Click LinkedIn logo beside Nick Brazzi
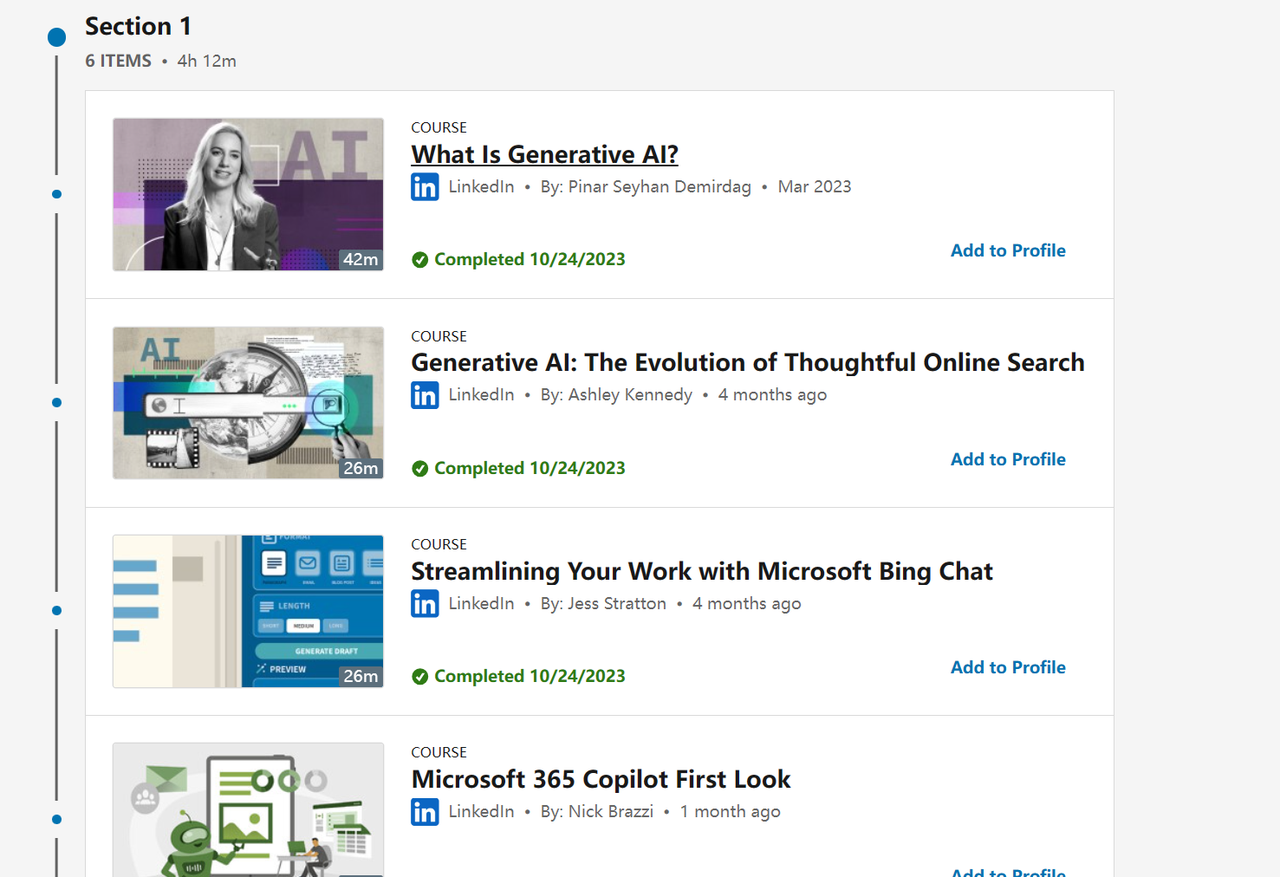The height and width of the screenshot is (877, 1280). point(425,812)
